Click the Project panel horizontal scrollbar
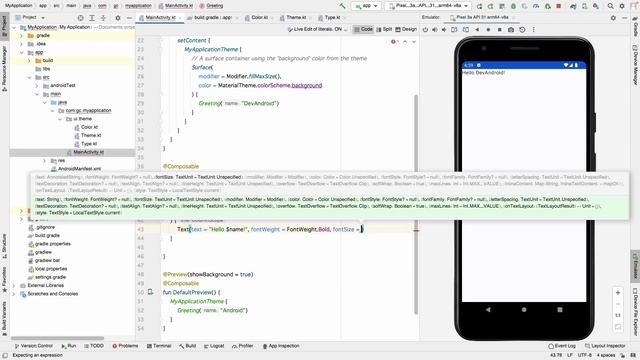The height and width of the screenshot is (360, 640). (58, 338)
